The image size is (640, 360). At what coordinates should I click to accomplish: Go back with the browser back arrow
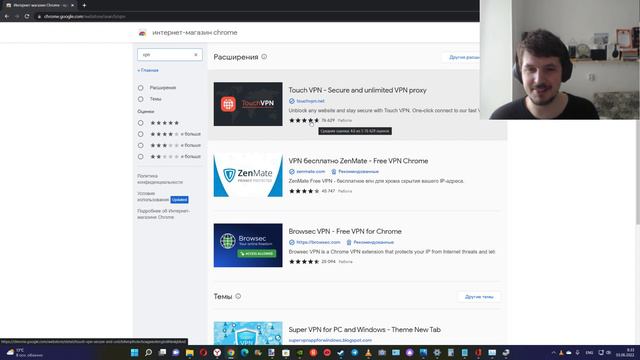pos(7,16)
